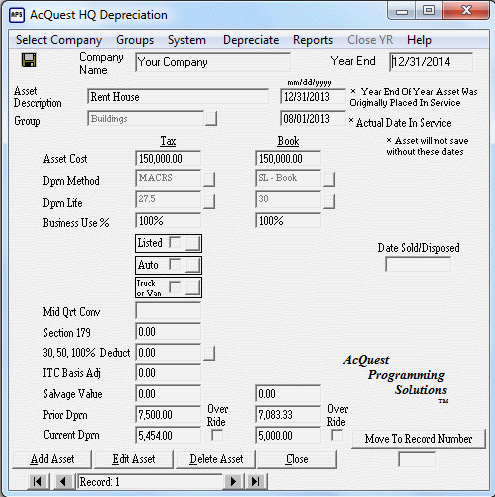Click the grayed Close YR menu
This screenshot has width=495, height=497.
370,40
